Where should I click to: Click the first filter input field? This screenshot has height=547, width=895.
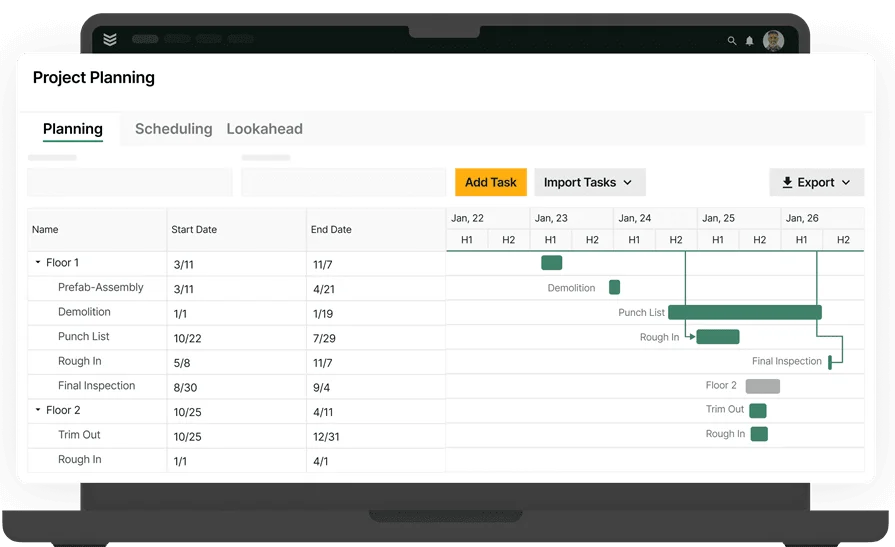pyautogui.click(x=130, y=182)
